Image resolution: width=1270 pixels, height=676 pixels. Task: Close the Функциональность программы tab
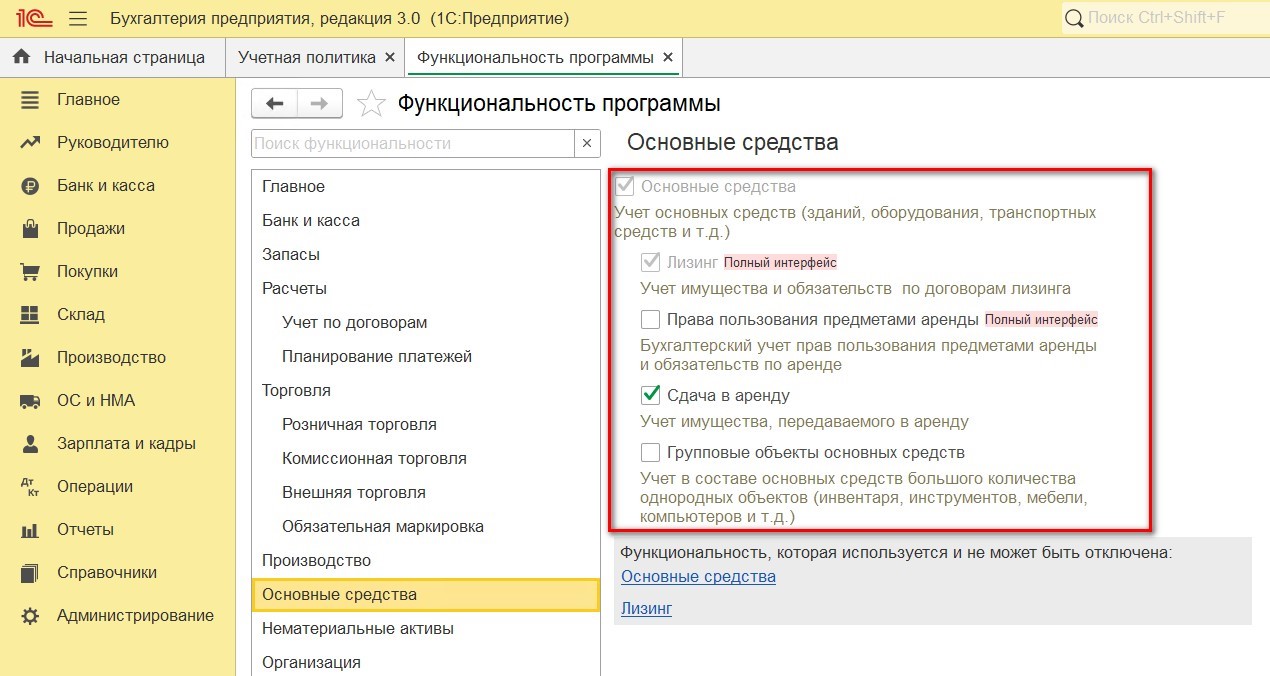pyautogui.click(x=668, y=58)
